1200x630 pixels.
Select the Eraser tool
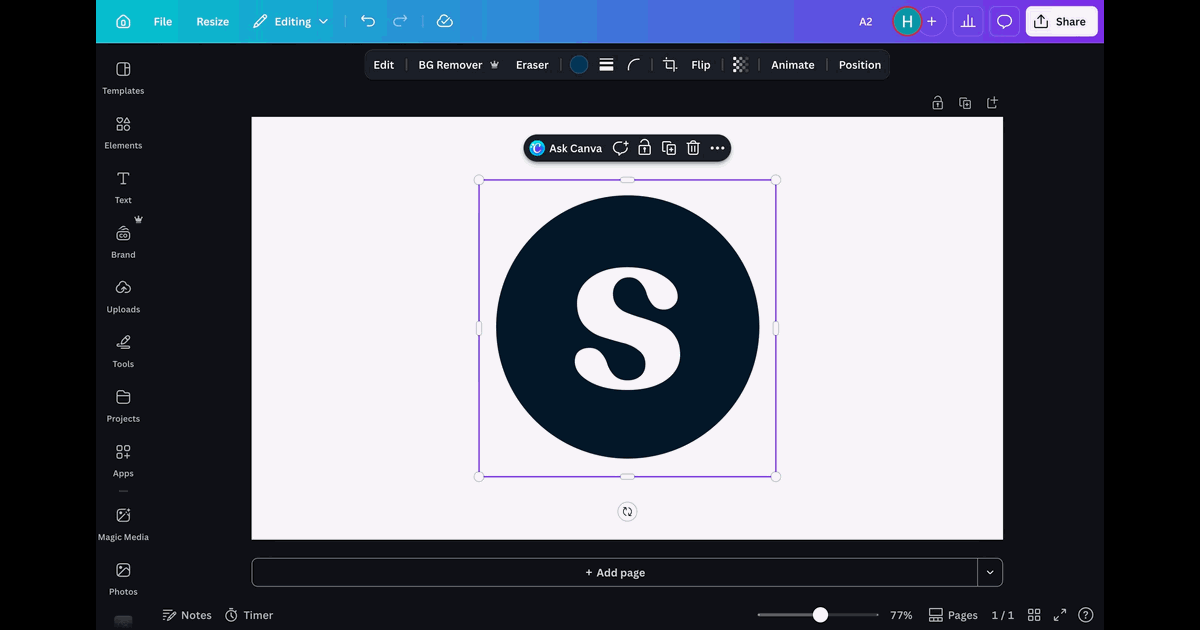(532, 65)
